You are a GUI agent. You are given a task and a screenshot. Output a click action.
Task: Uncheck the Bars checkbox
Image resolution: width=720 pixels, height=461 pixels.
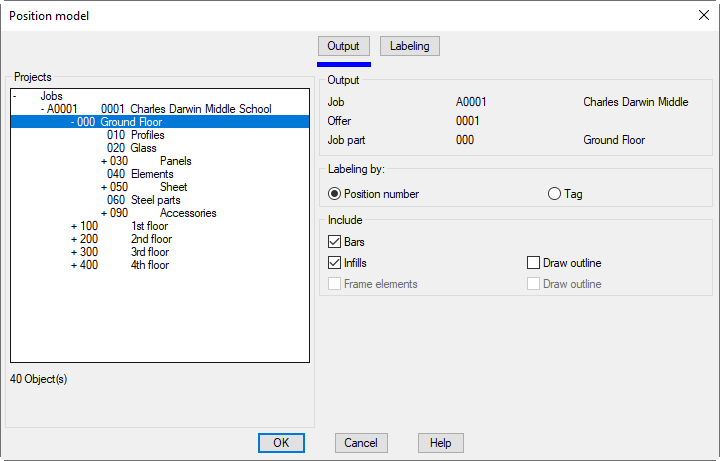pyautogui.click(x=335, y=242)
